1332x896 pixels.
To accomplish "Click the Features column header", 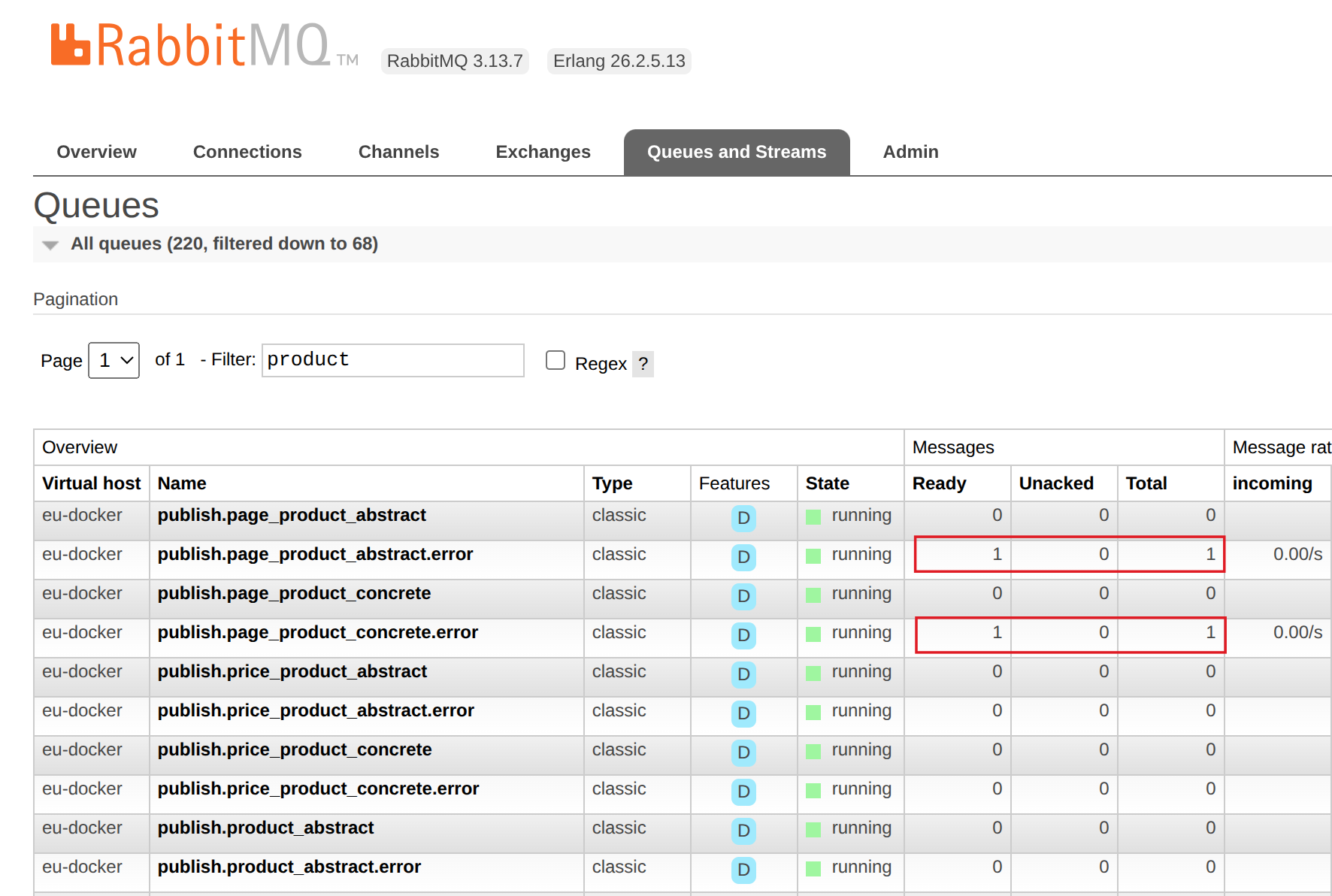I will 734,483.
